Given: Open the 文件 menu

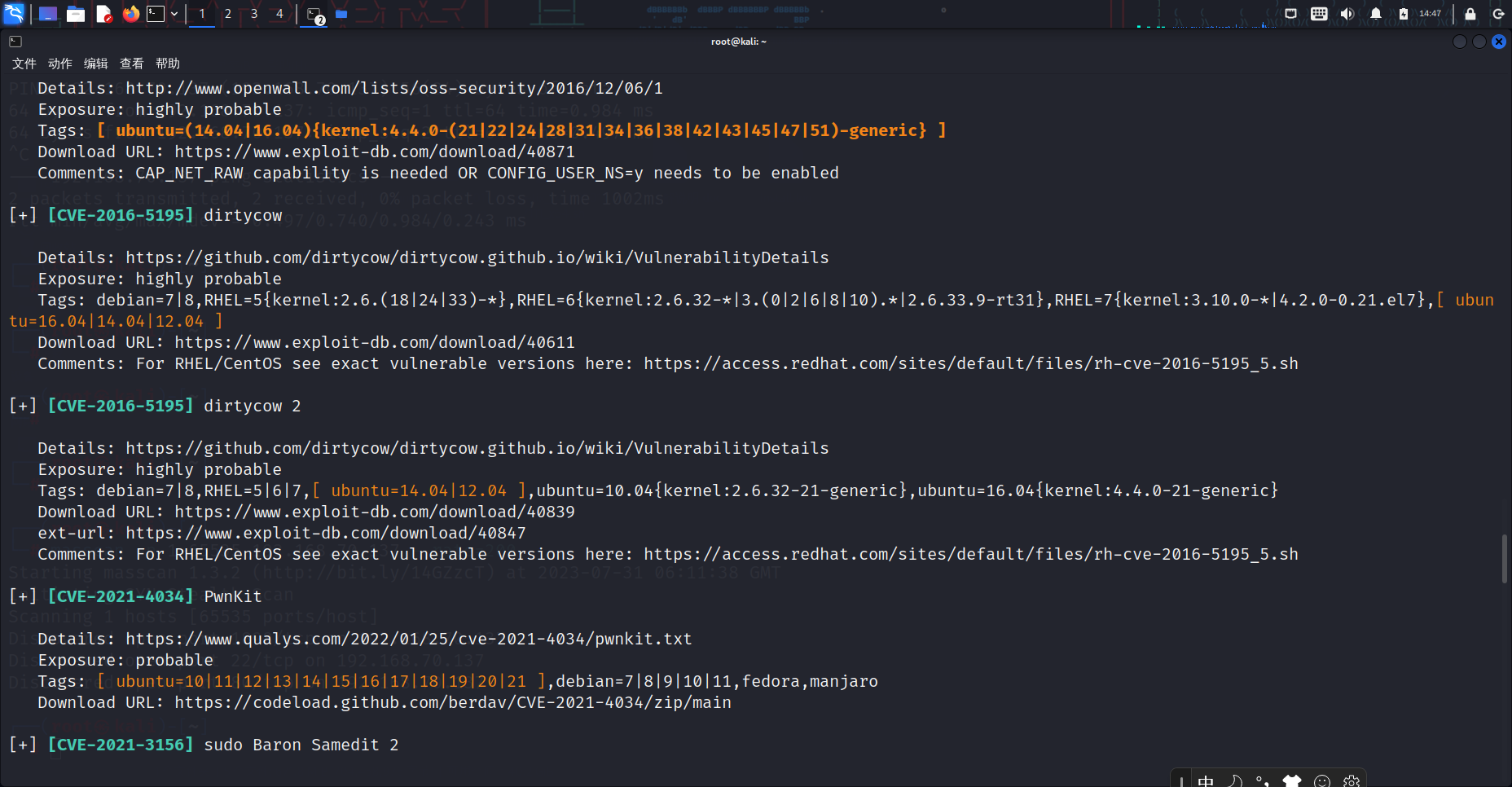Looking at the screenshot, I should pos(24,64).
